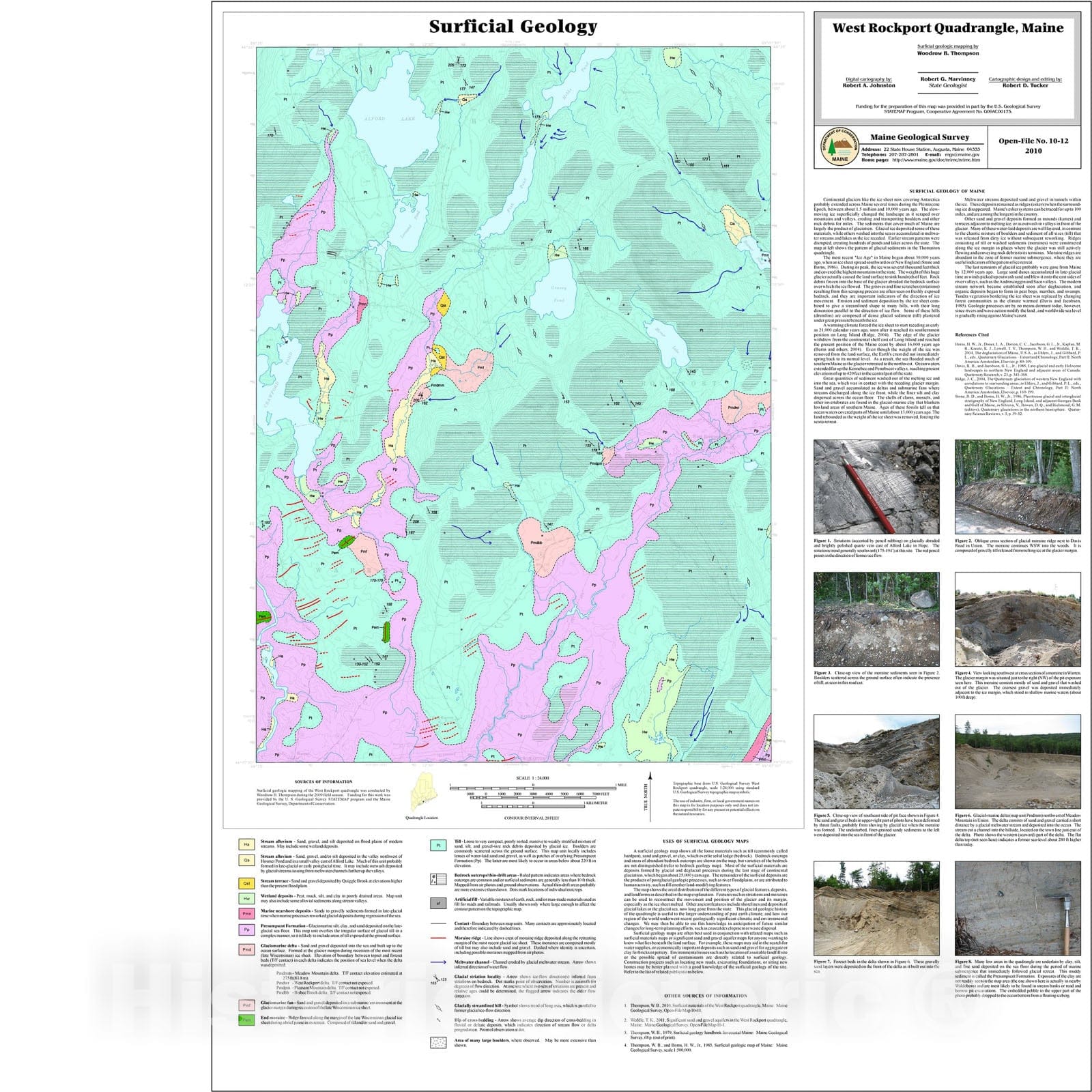Select the yellow Qst Stream terrace swatch
1092x1092 pixels.
tap(246, 883)
